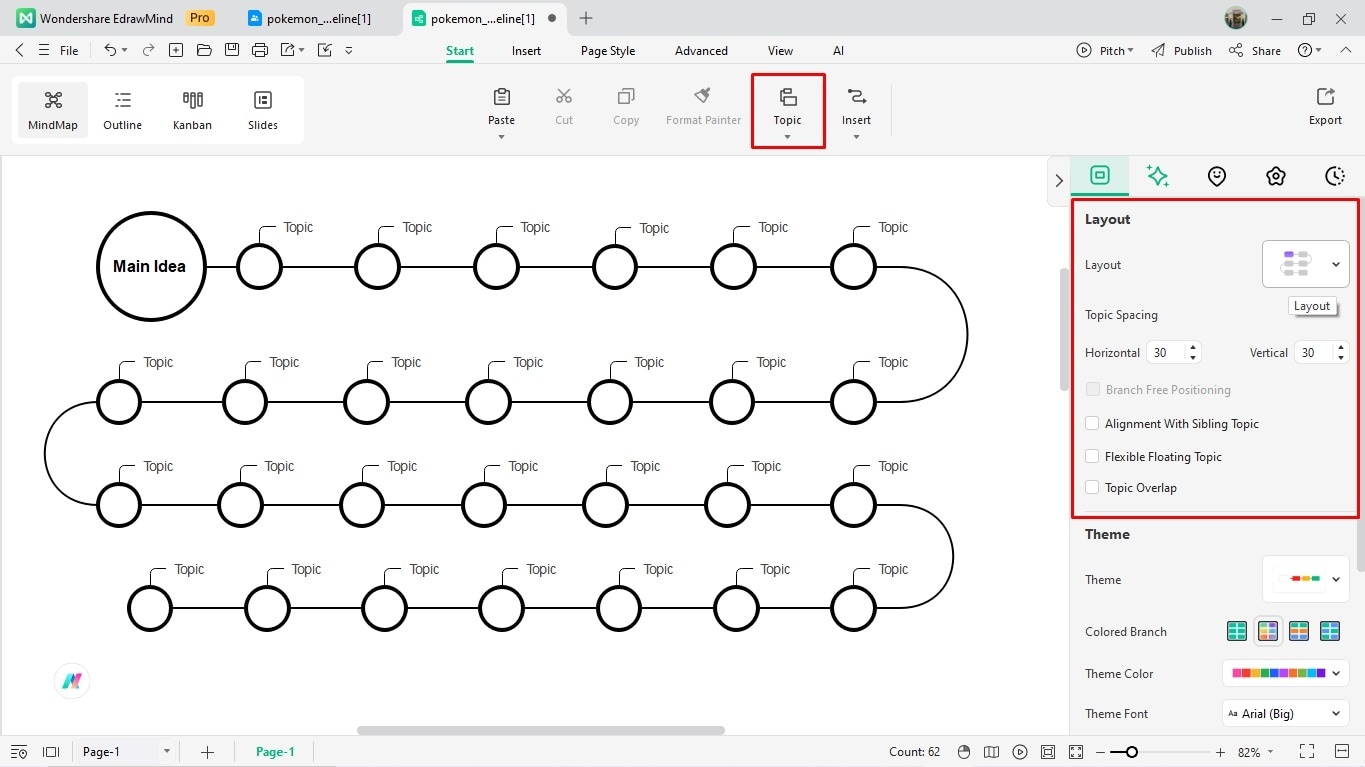
Task: Save the document with the floppy disk icon
Action: (x=232, y=50)
